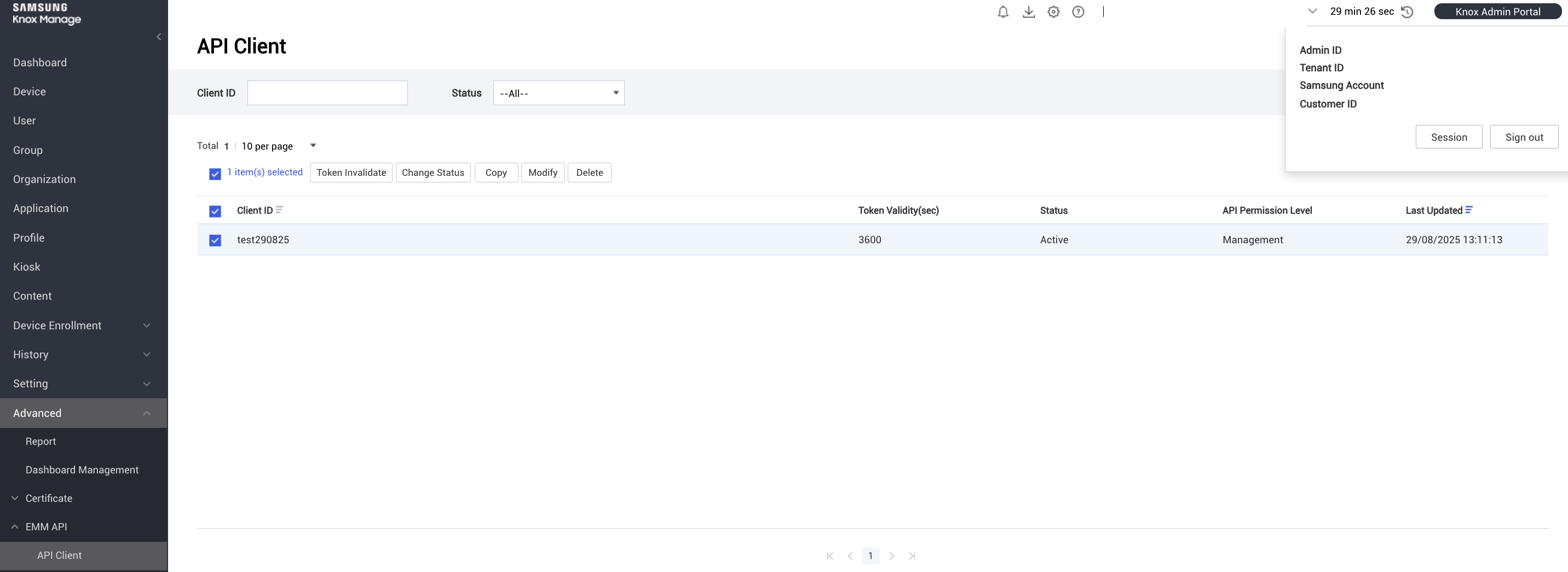The image size is (1568, 572).
Task: Open Report under Advanced
Action: (41, 442)
